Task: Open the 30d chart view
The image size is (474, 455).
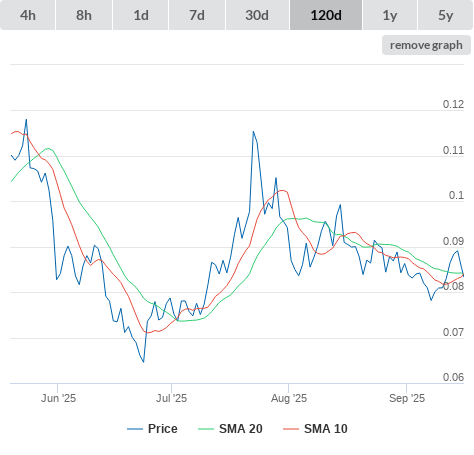Action: [257, 15]
